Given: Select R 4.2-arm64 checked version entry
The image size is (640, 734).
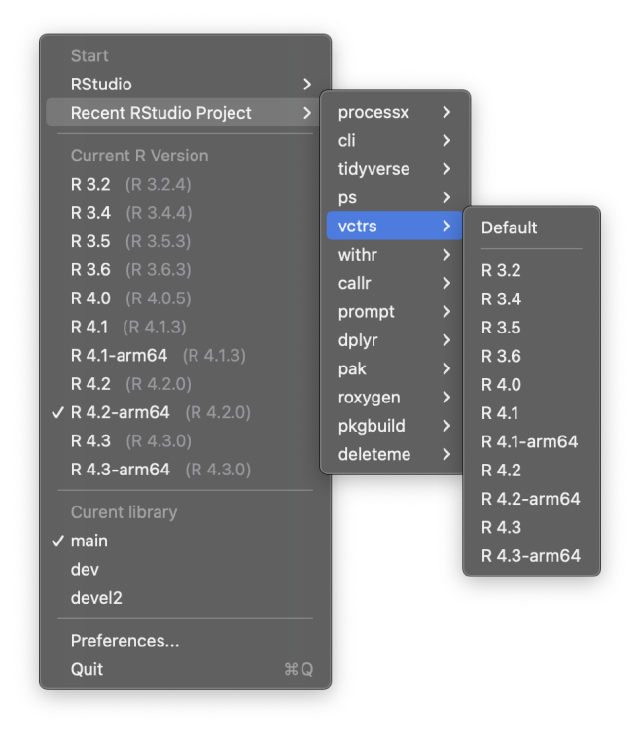Looking at the screenshot, I should pyautogui.click(x=120, y=412).
